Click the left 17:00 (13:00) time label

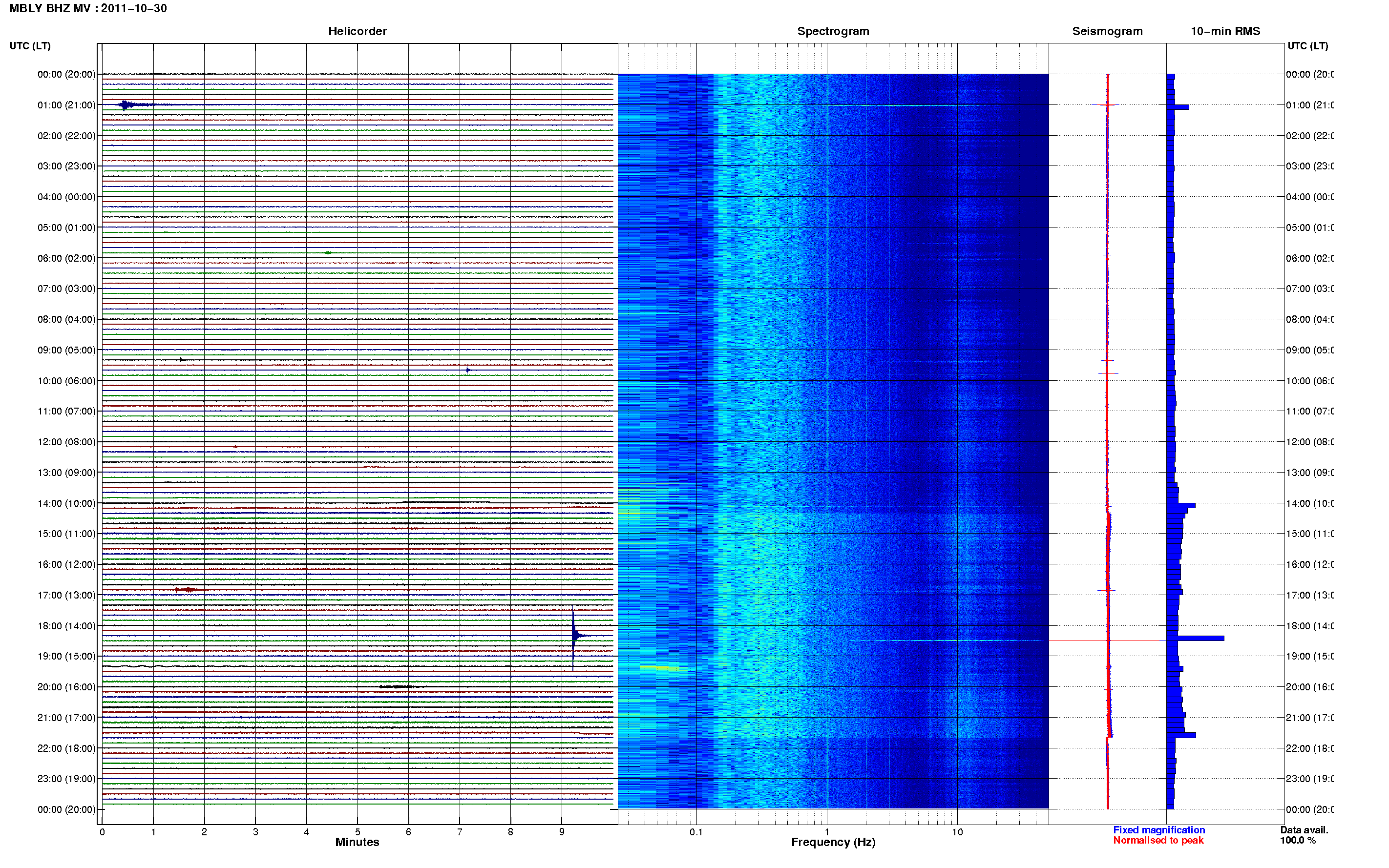pyautogui.click(x=66, y=595)
